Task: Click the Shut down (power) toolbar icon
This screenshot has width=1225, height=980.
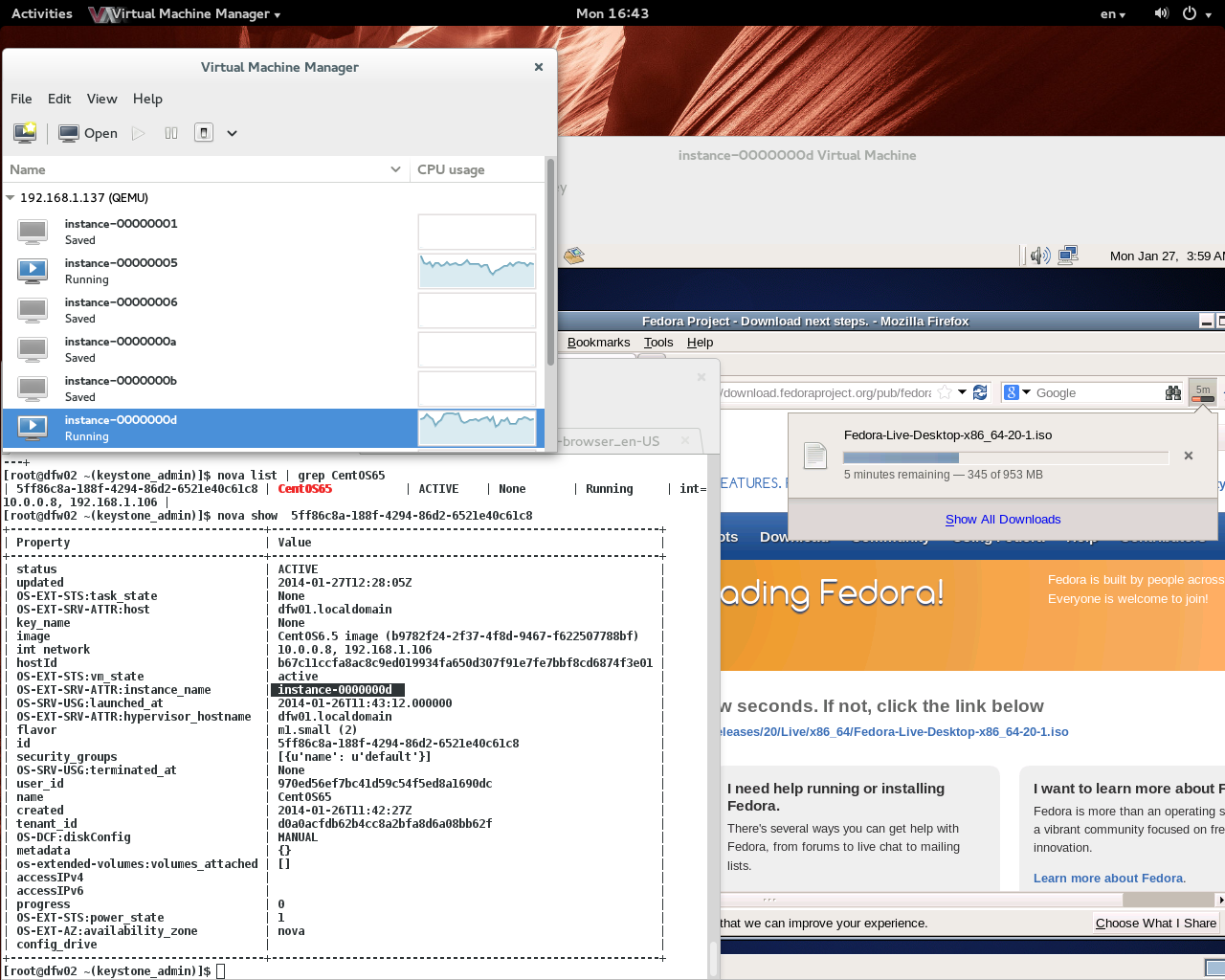Action: (204, 133)
